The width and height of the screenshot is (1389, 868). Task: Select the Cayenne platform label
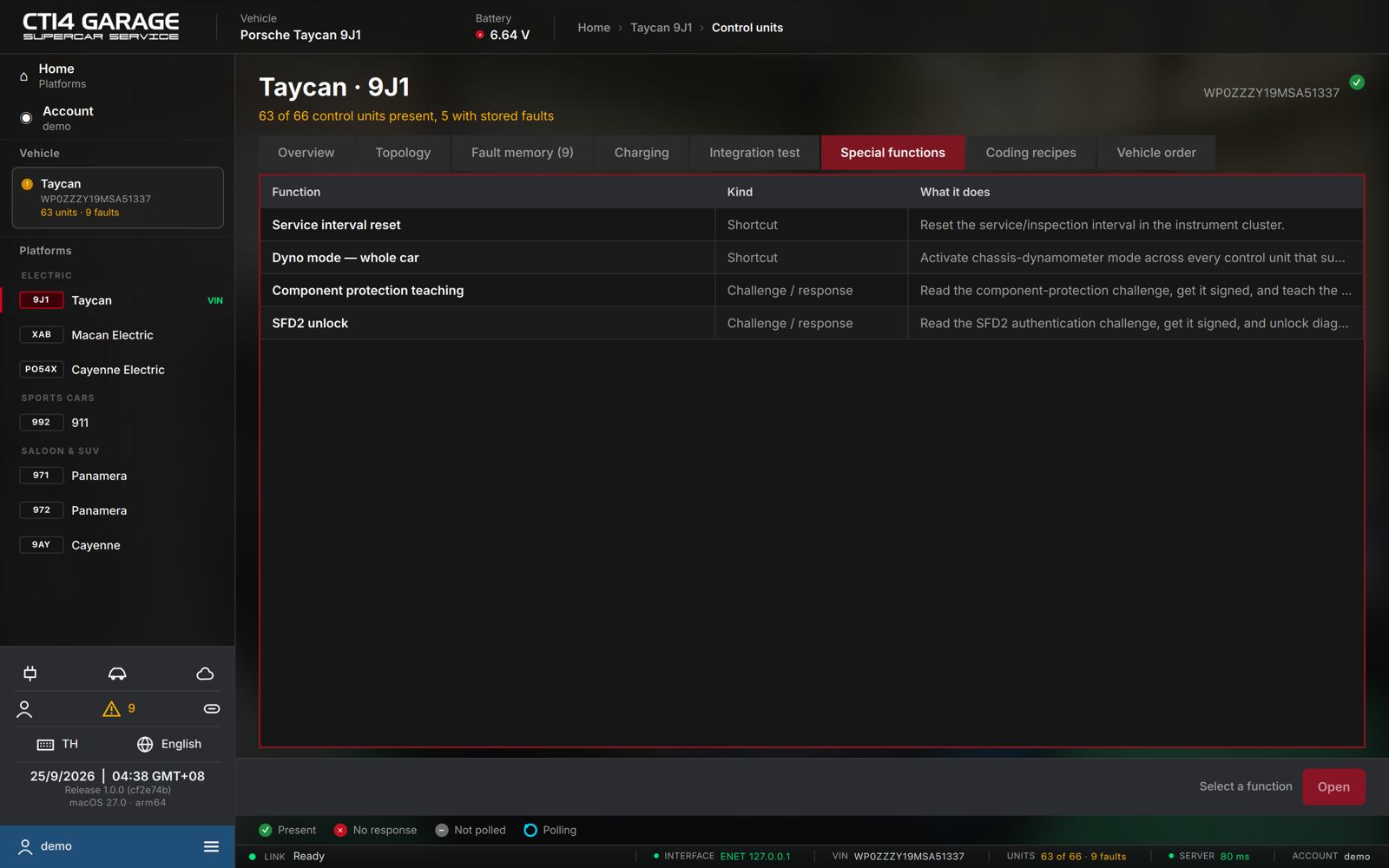click(x=95, y=545)
